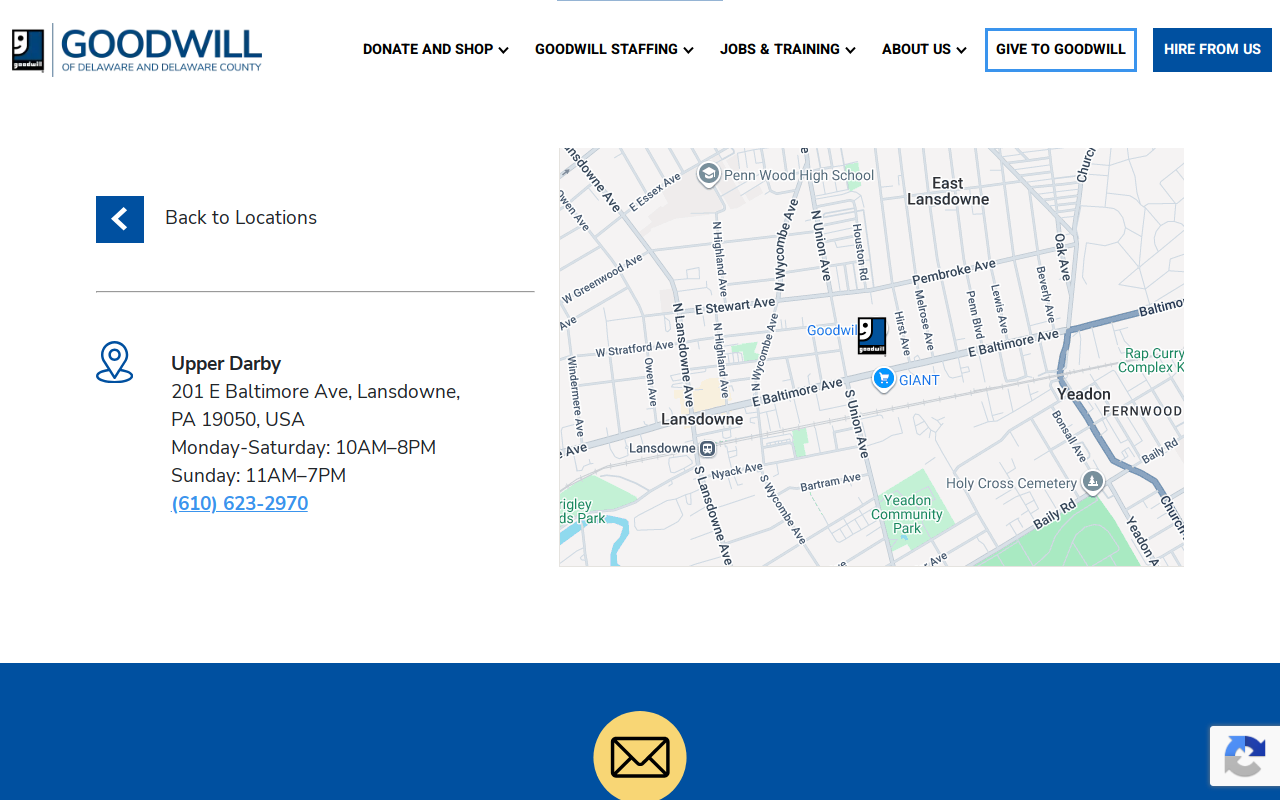Click the yellow envelope email icon
The image size is (1280, 800).
[640, 756]
